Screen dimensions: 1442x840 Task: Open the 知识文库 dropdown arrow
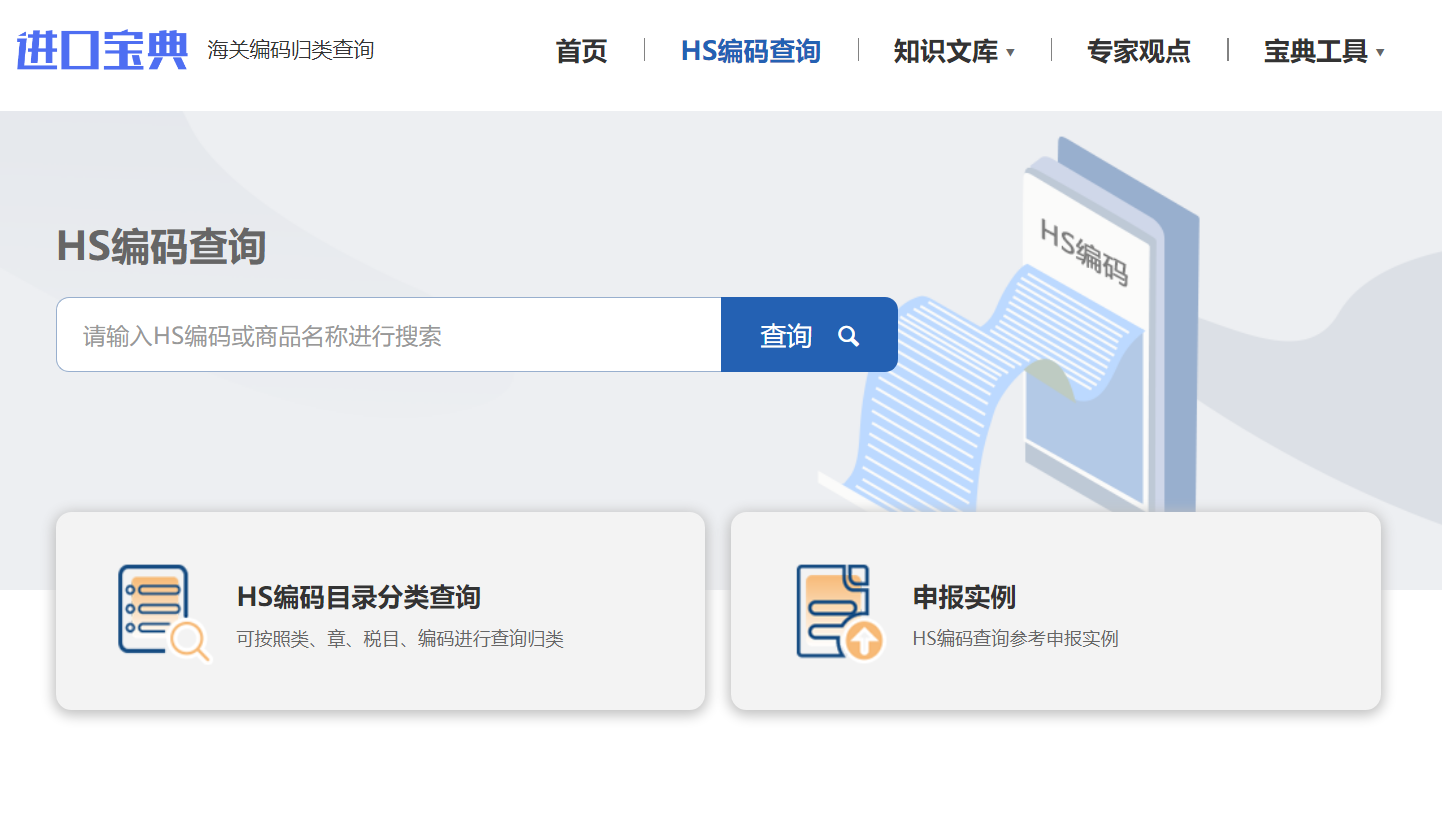pyautogui.click(x=1012, y=53)
